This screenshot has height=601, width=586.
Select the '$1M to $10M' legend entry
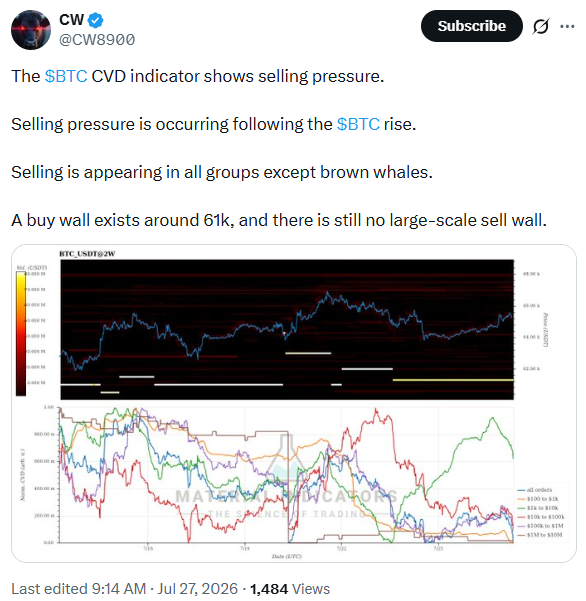[540, 535]
